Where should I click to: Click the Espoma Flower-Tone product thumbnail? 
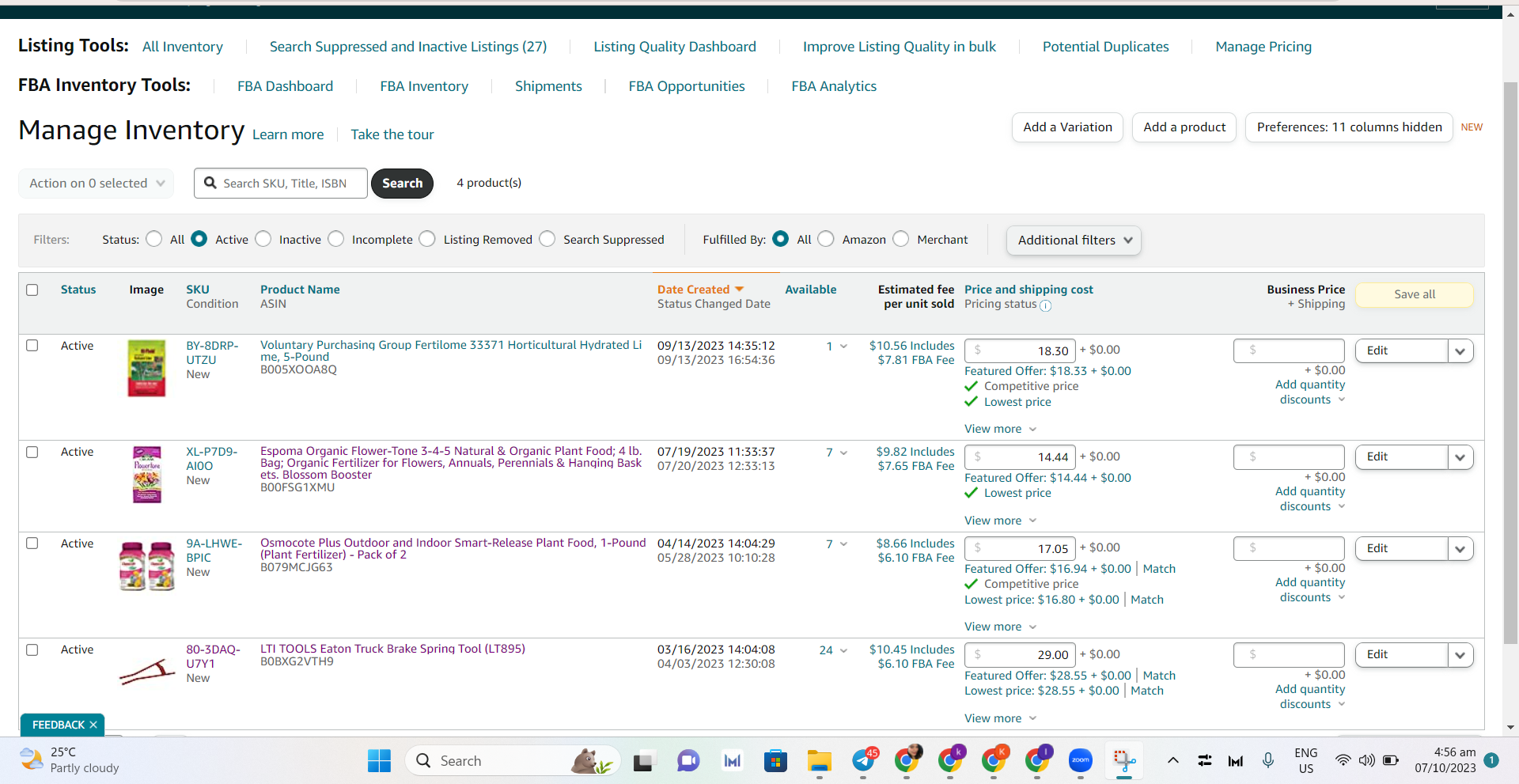coord(147,475)
